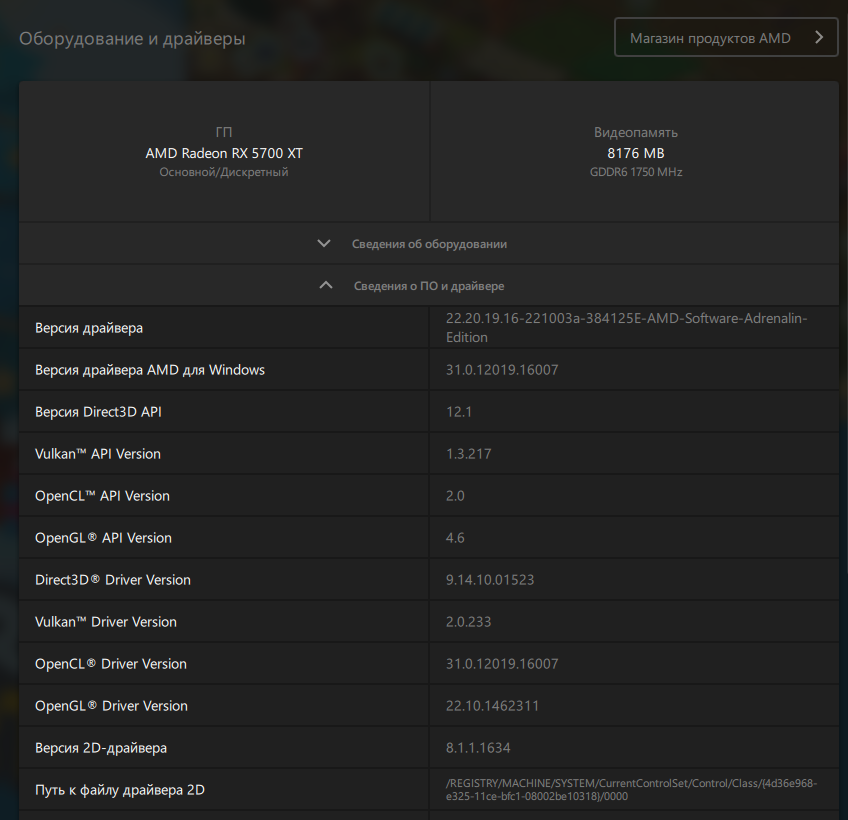Click the OpenCL Driver Version label
This screenshot has width=848, height=820.
click(x=111, y=664)
